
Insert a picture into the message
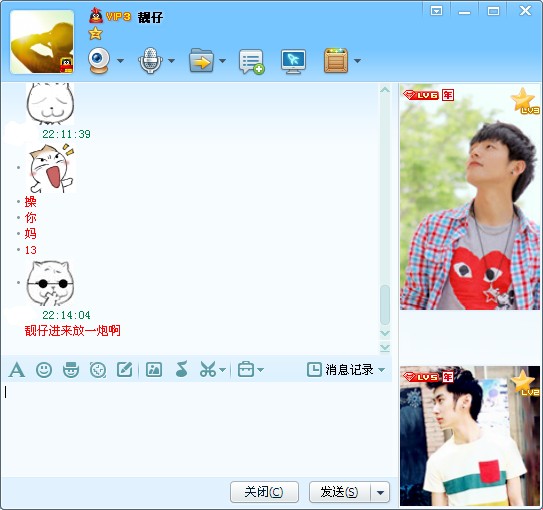154,369
